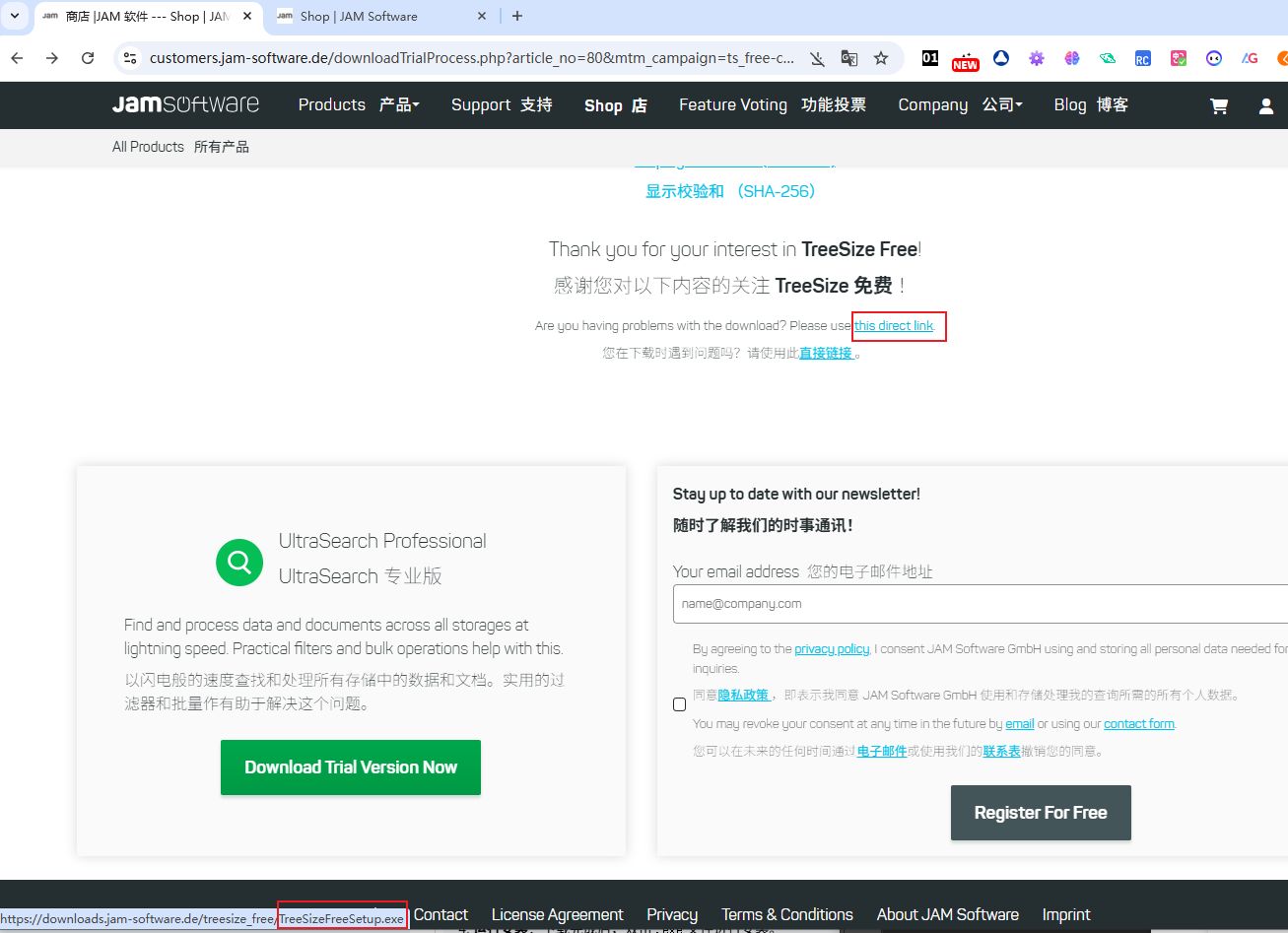
Task: Show the SHA-256 checksum link
Action: pyautogui.click(x=731, y=191)
